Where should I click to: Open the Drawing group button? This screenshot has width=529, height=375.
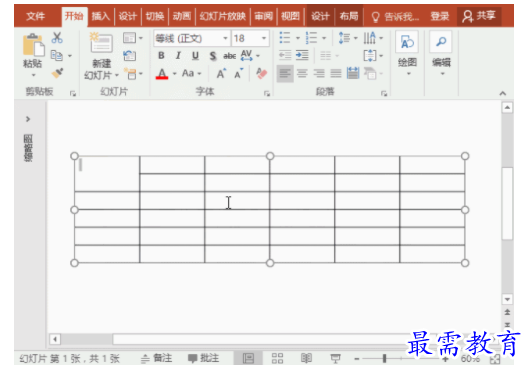pos(407,53)
